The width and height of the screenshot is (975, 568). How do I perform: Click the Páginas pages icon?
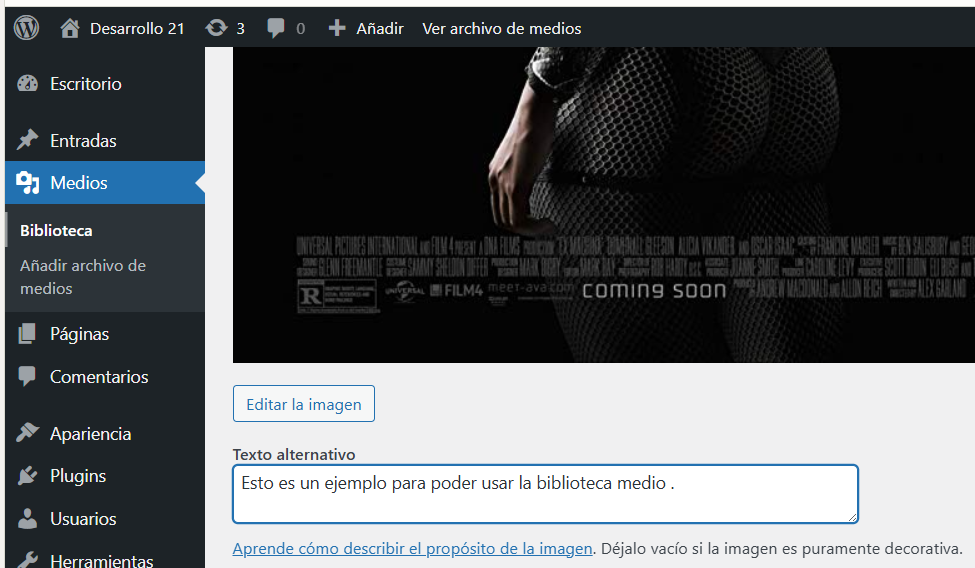coord(28,334)
